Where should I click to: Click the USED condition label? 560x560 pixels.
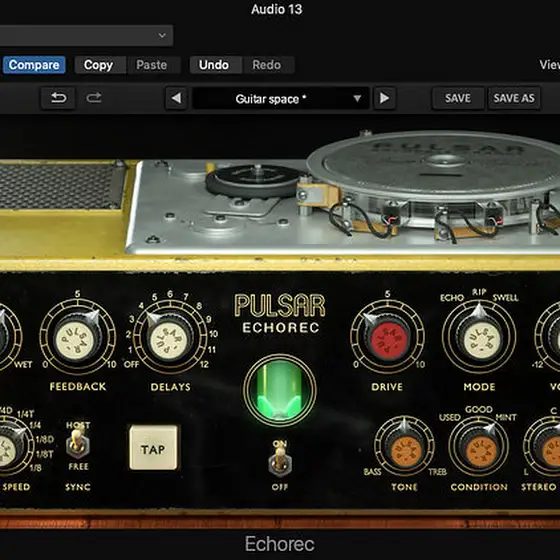click(x=450, y=417)
